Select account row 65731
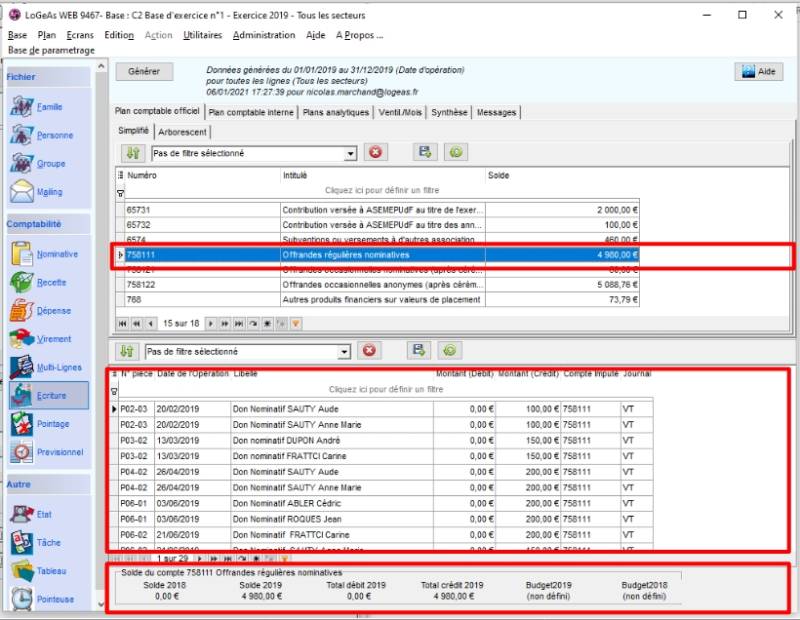Viewport: 800px width, 620px height. (x=377, y=210)
